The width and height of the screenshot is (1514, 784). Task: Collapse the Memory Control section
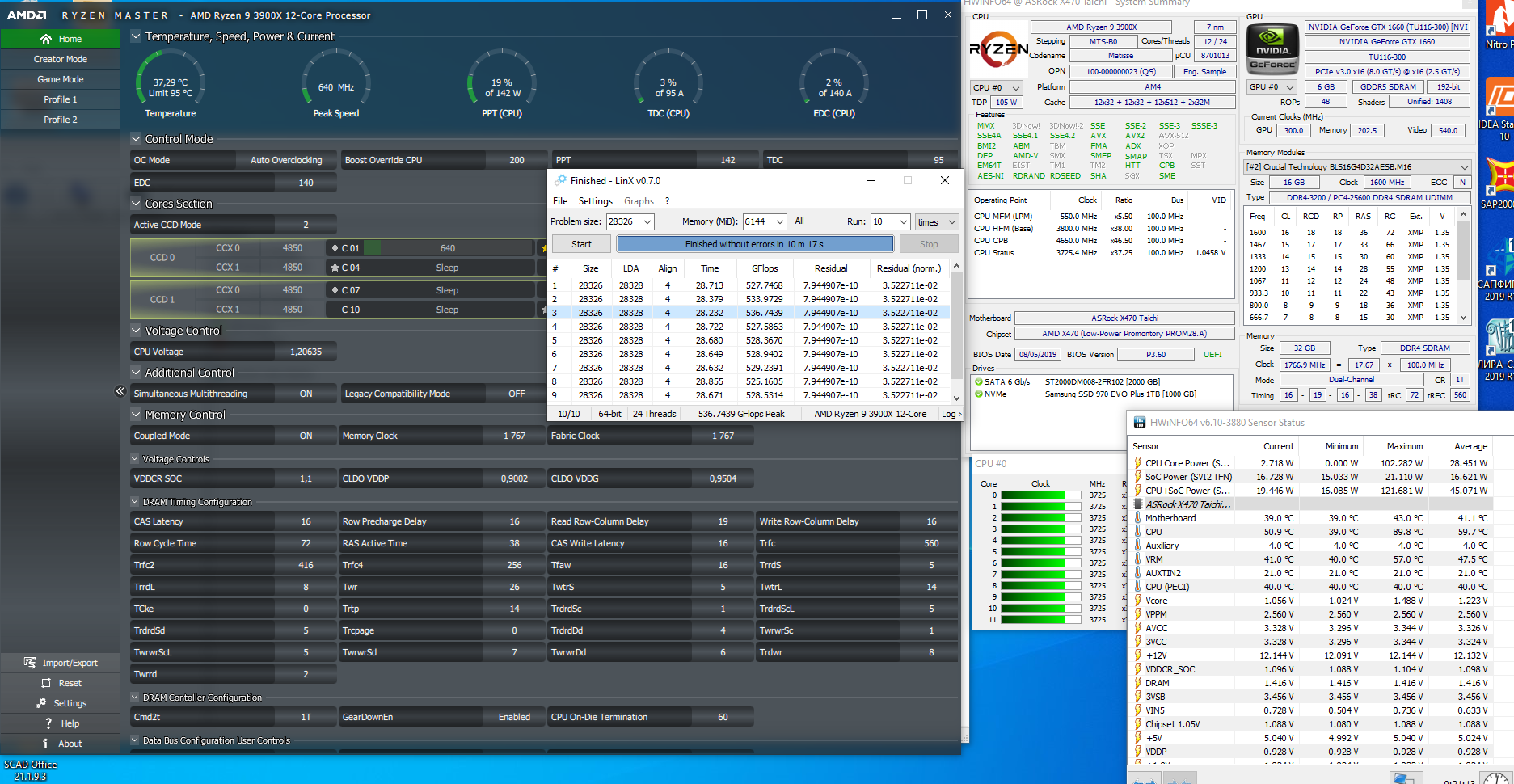(136, 415)
